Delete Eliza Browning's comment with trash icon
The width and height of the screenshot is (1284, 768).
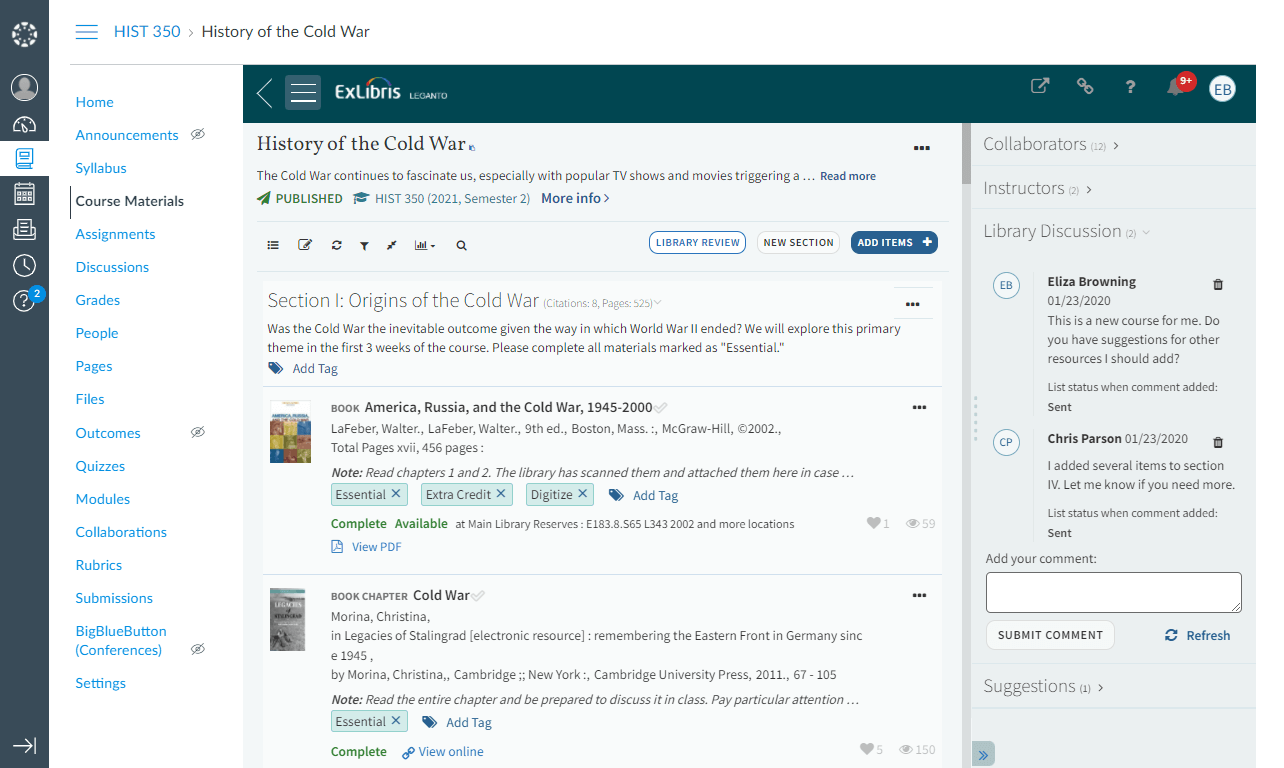1217,285
